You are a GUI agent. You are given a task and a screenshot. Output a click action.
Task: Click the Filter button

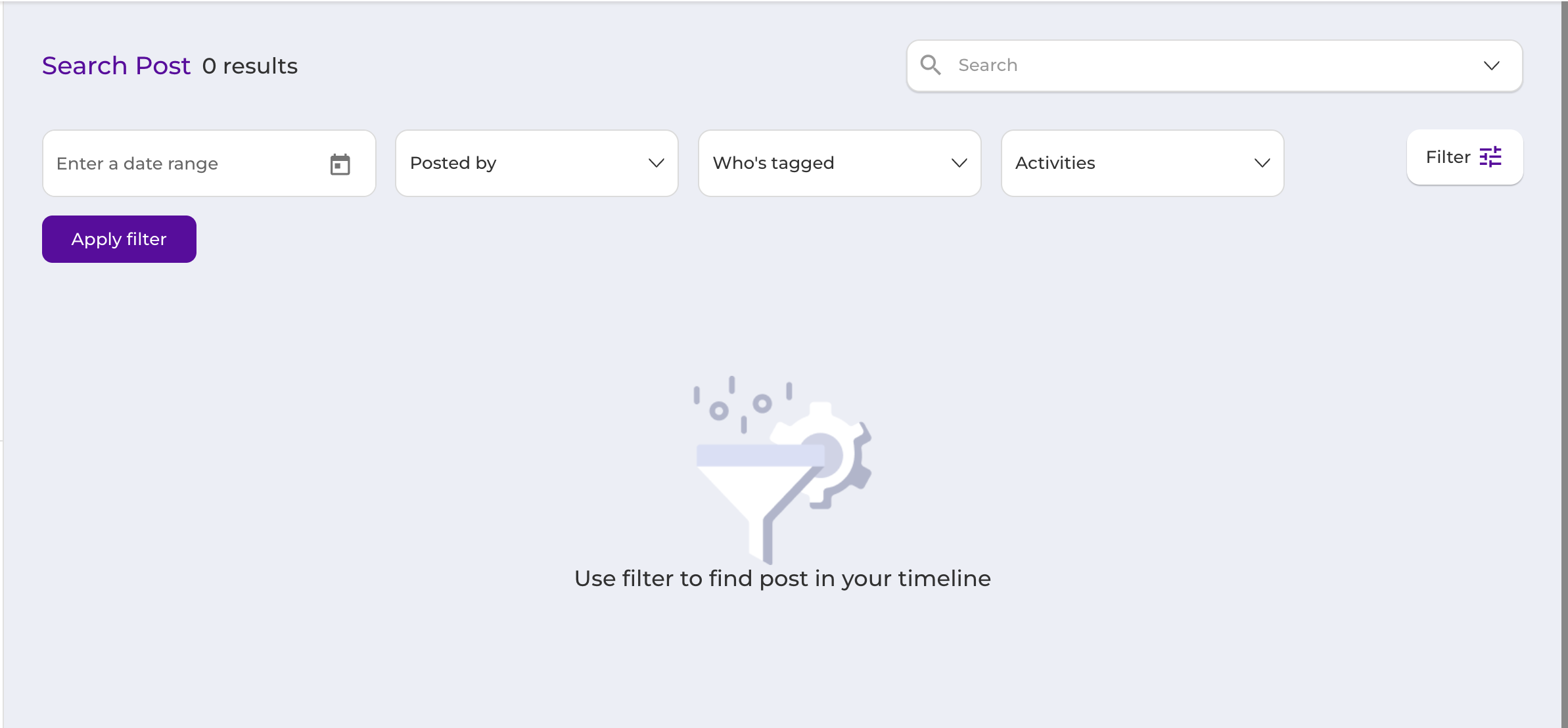click(1465, 157)
